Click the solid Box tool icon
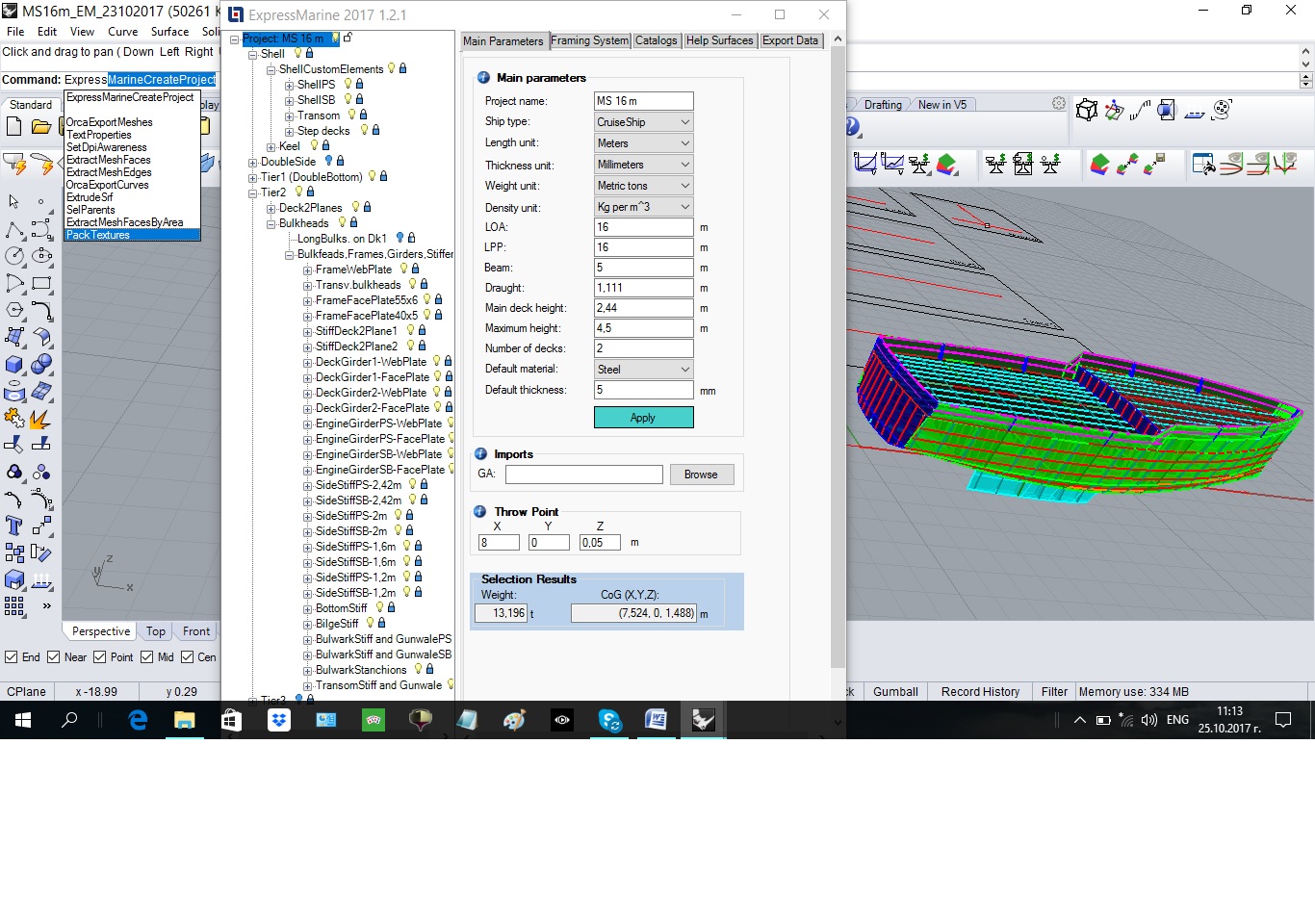 click(x=13, y=365)
